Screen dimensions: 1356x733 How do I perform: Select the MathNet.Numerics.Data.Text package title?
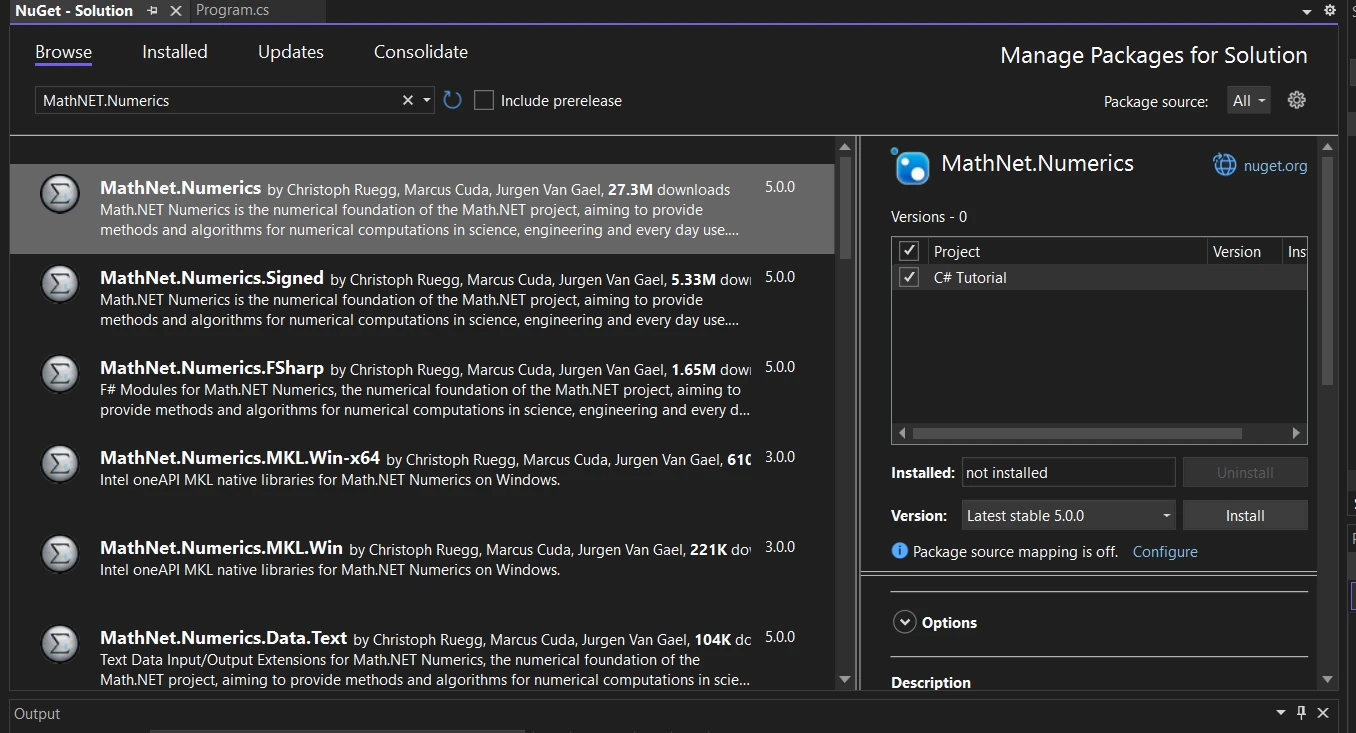(224, 638)
